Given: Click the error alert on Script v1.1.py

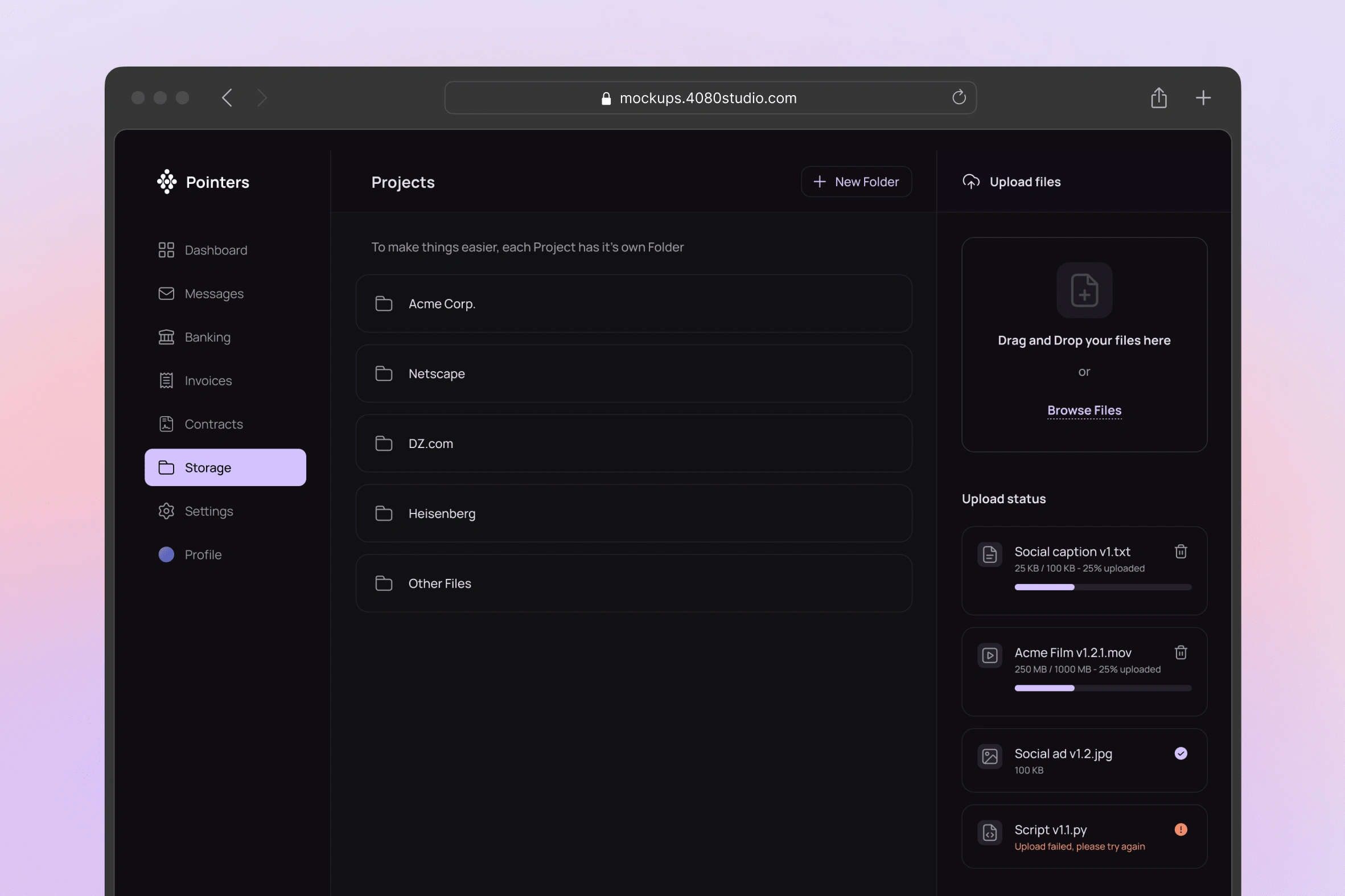Looking at the screenshot, I should pyautogui.click(x=1181, y=830).
